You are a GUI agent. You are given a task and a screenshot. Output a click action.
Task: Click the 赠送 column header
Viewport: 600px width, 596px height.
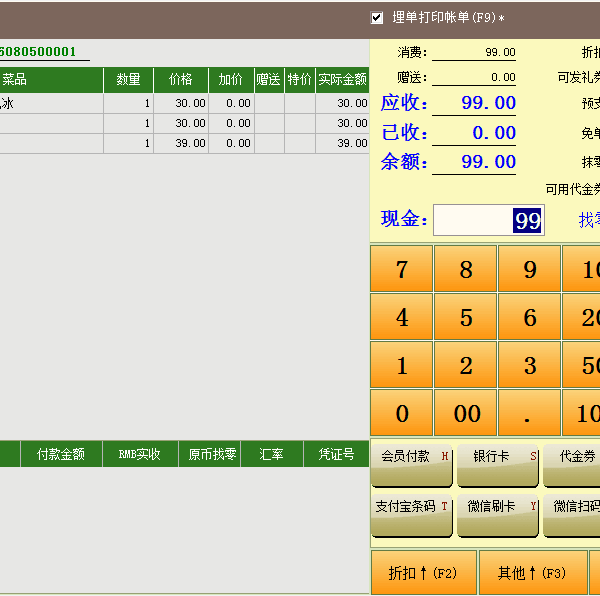click(269, 80)
